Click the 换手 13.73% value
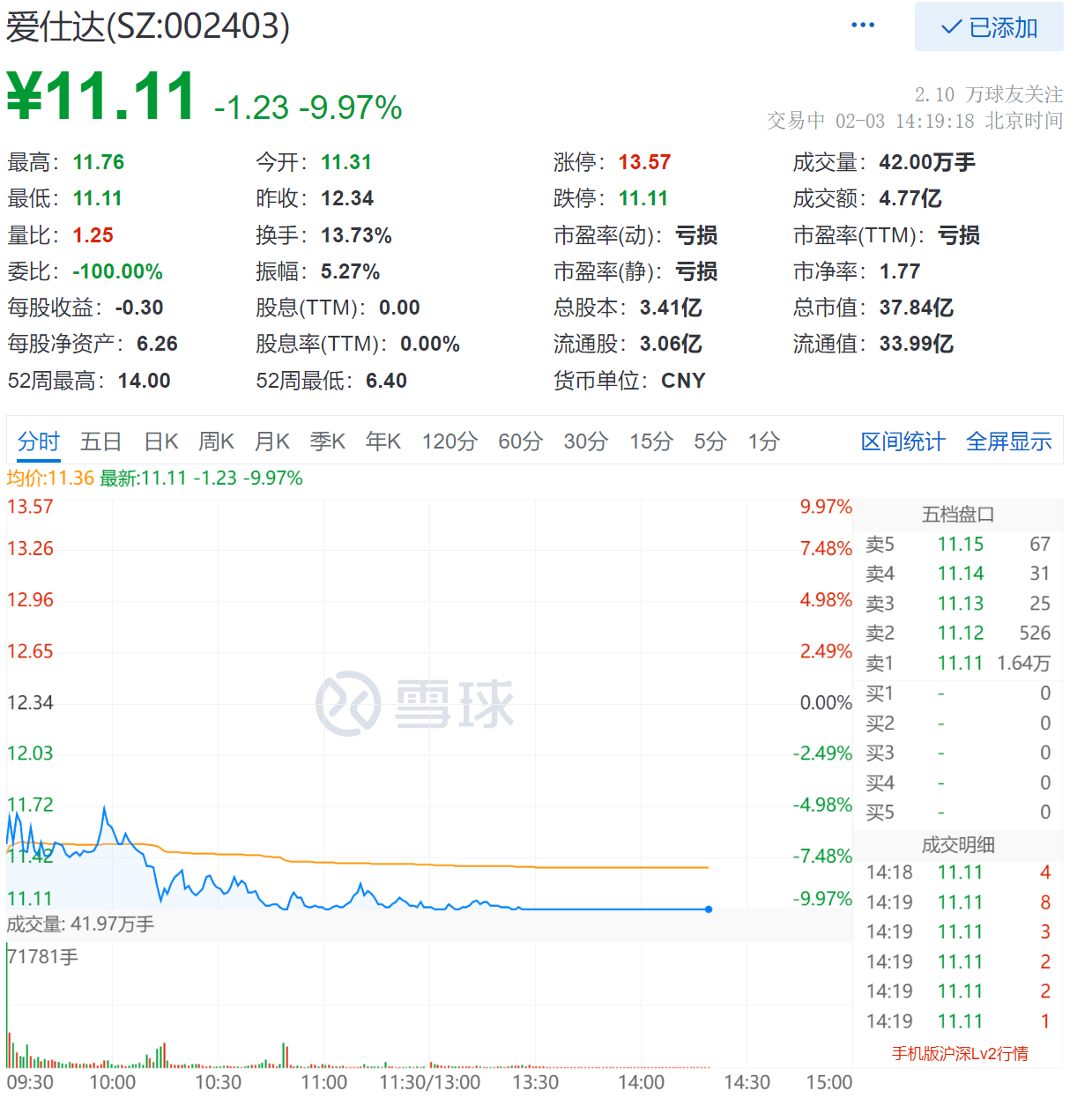 pyautogui.click(x=356, y=235)
